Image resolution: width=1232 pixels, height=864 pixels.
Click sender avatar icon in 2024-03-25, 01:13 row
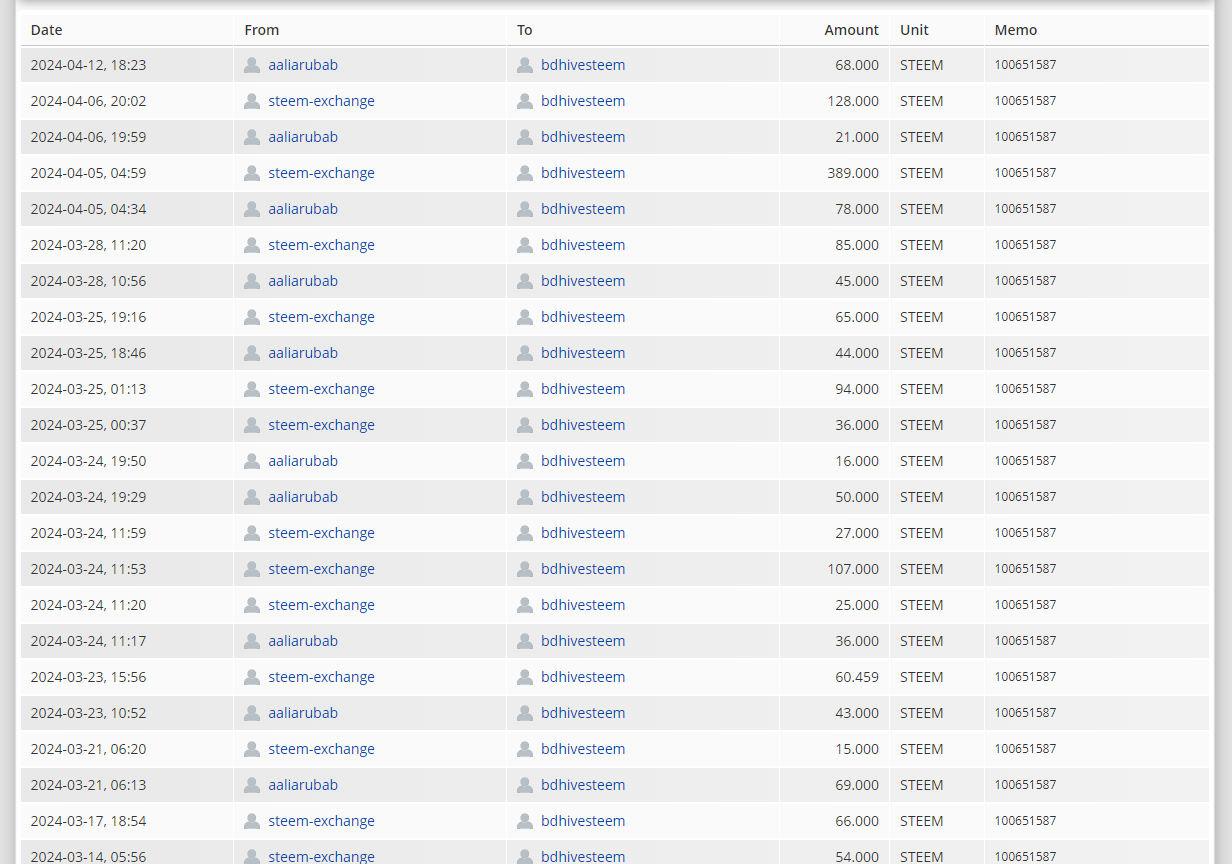click(x=252, y=389)
